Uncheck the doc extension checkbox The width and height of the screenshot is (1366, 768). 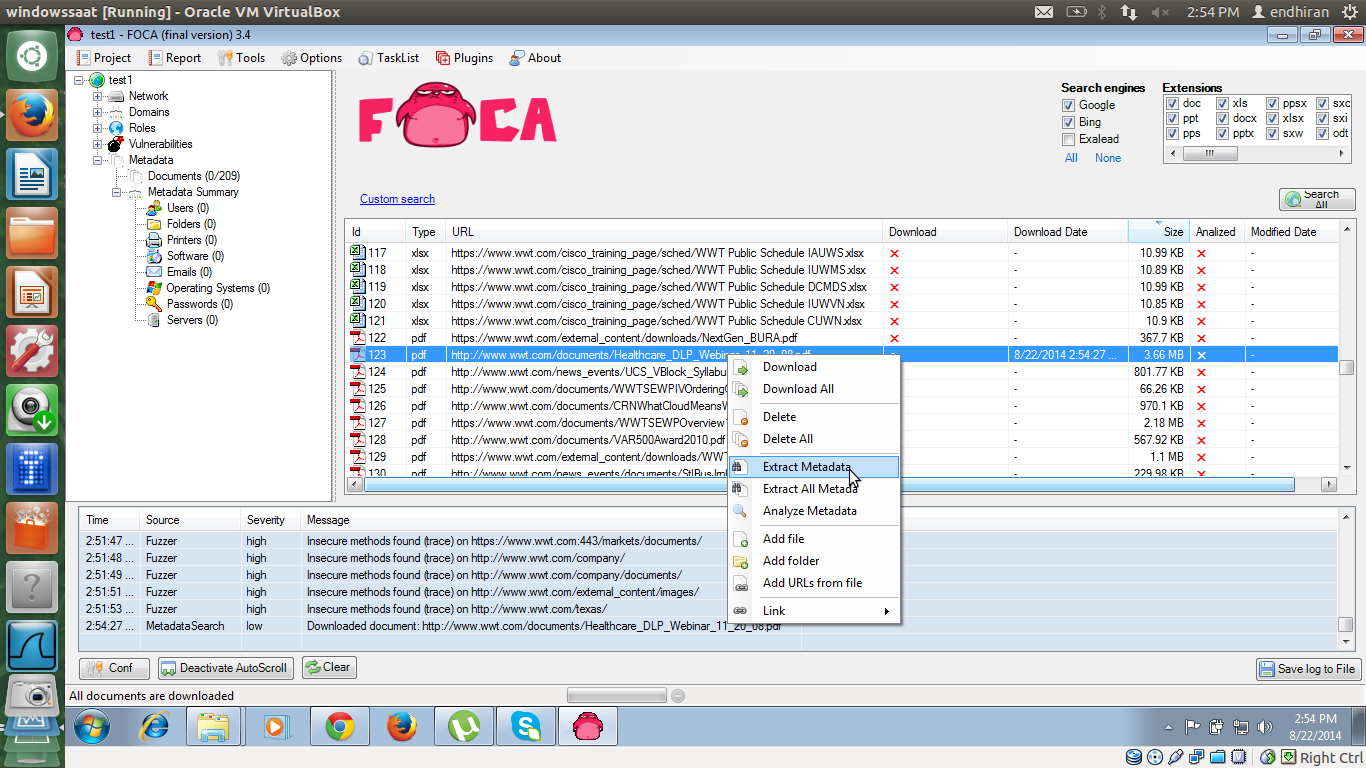coord(1172,103)
